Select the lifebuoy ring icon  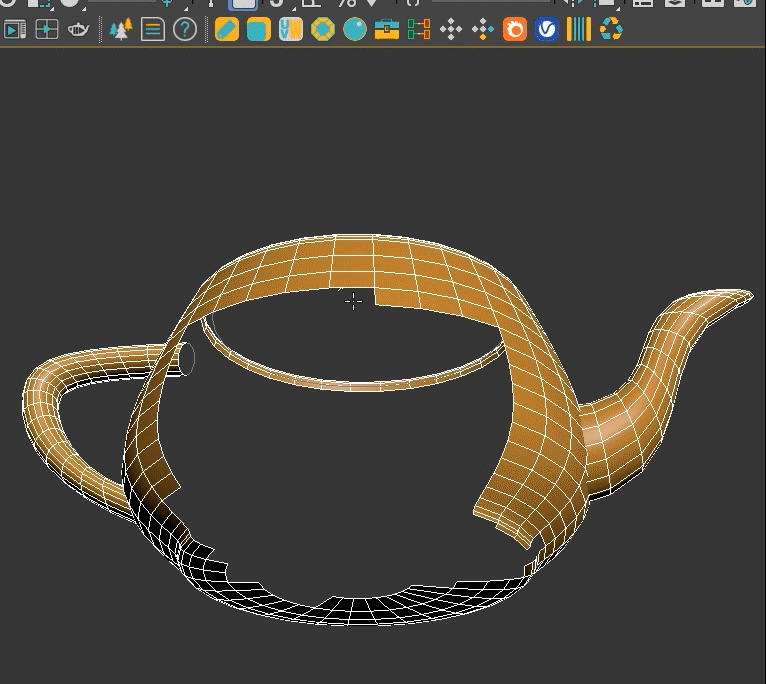(x=323, y=30)
